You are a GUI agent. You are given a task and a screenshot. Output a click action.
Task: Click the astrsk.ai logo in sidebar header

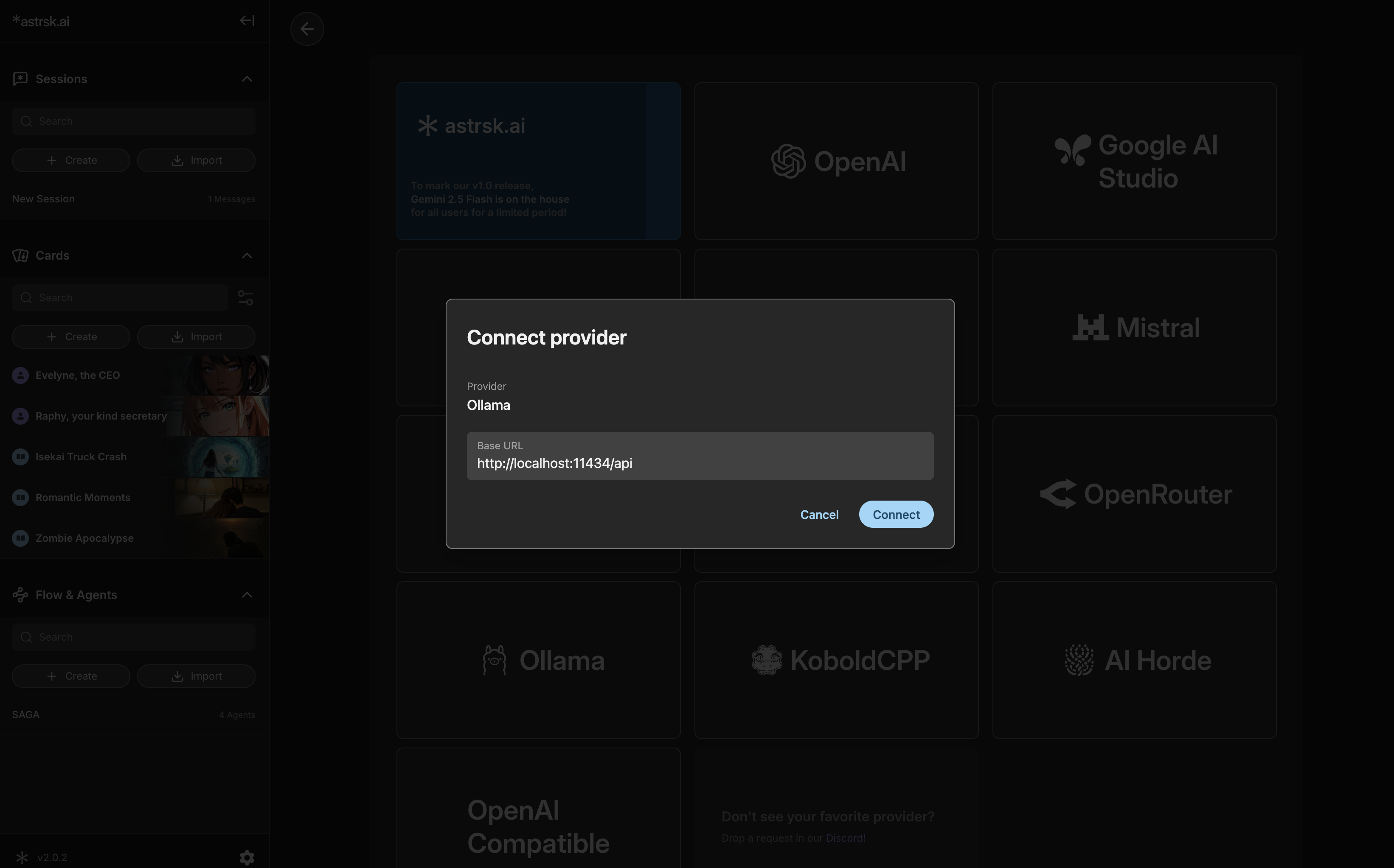pyautogui.click(x=41, y=21)
